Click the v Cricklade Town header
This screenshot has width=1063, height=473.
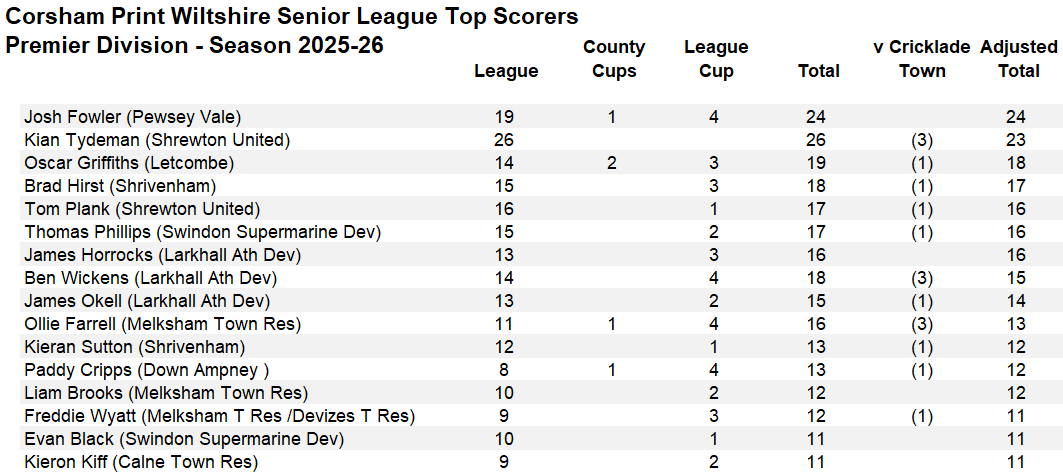[x=922, y=59]
